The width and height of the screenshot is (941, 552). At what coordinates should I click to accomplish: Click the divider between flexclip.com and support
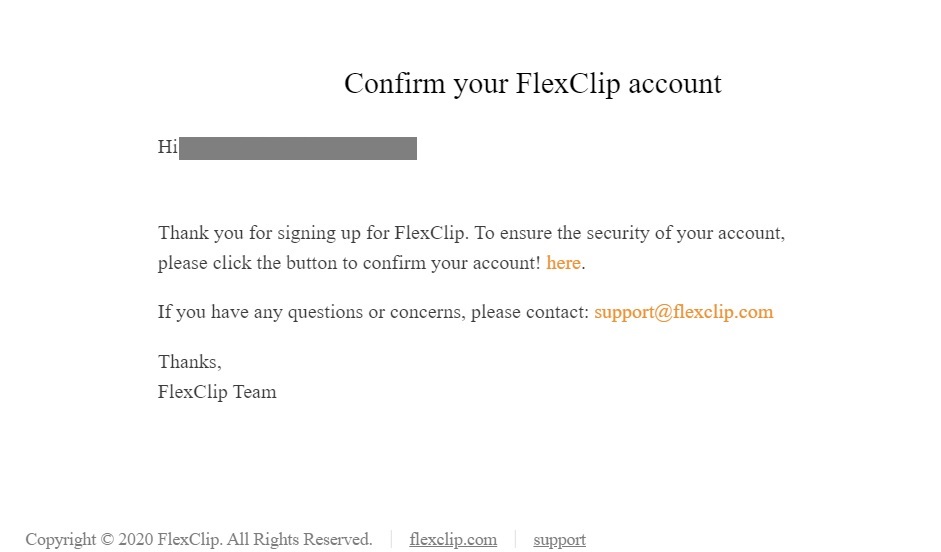(515, 539)
